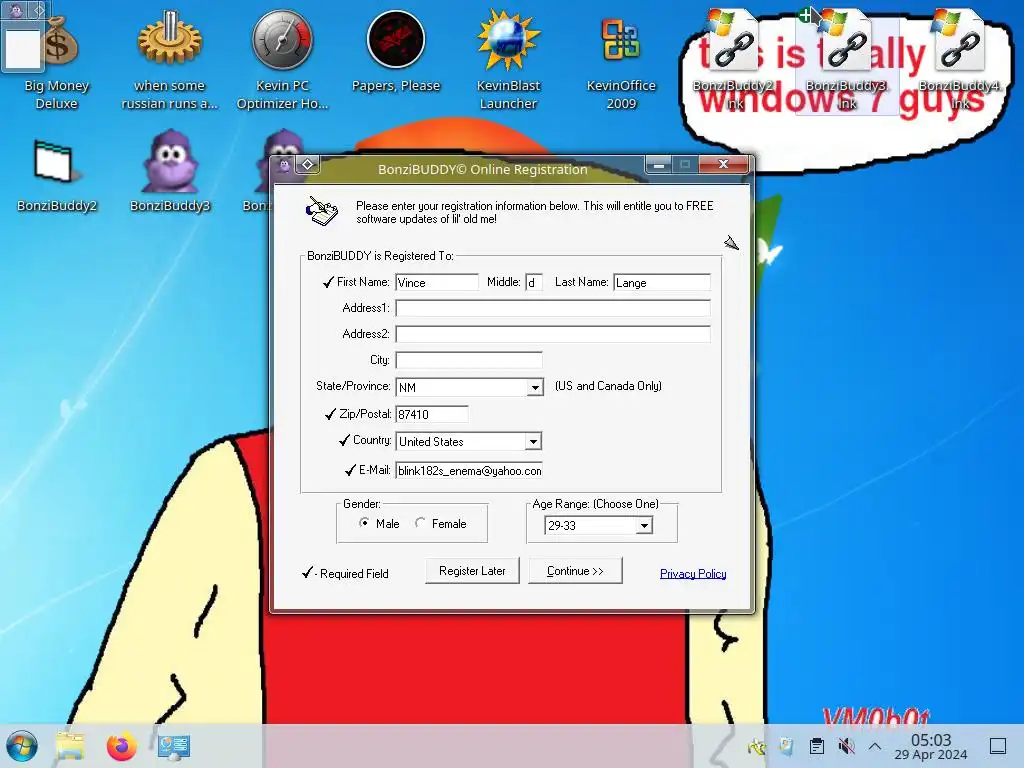Click the Bonzi icon in dialog title bar
Screen dimensions: 1024x768
[284, 165]
